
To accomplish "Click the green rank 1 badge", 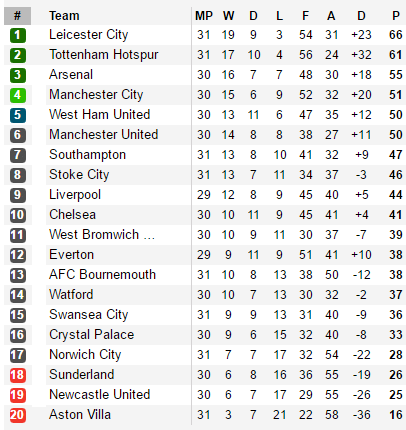I will pyautogui.click(x=18, y=35).
